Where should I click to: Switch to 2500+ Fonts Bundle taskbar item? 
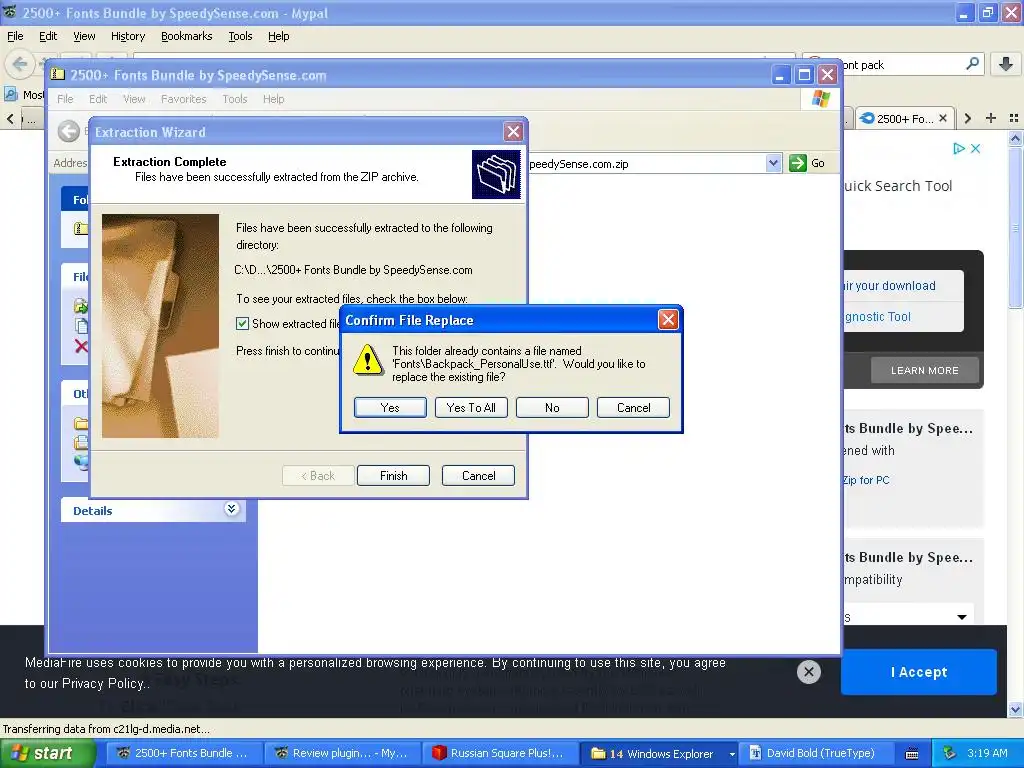click(x=184, y=753)
